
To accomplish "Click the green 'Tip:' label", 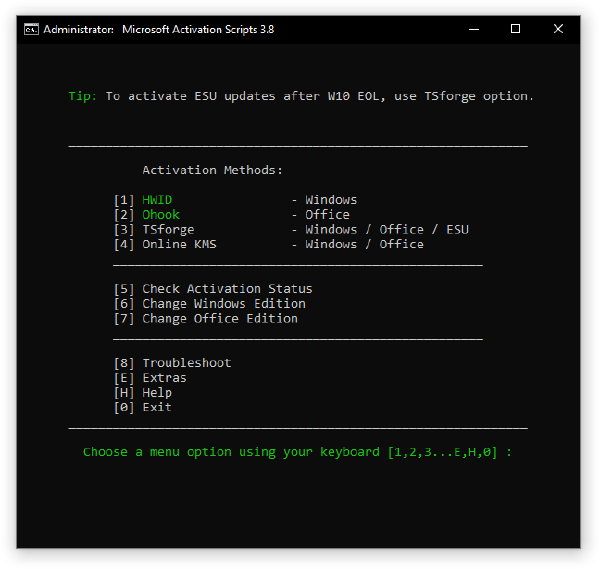I will click(x=82, y=96).
